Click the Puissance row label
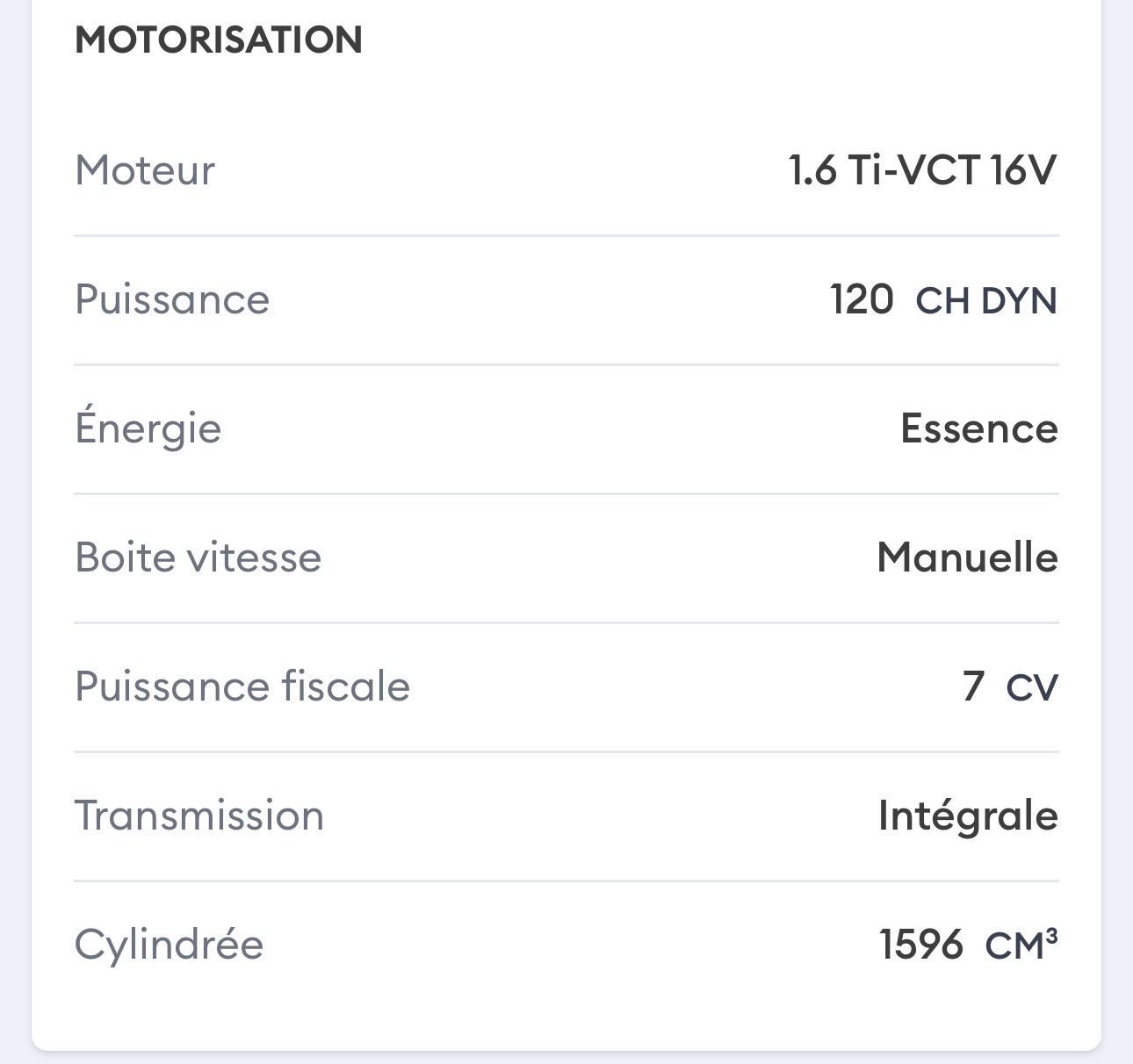 (x=172, y=299)
